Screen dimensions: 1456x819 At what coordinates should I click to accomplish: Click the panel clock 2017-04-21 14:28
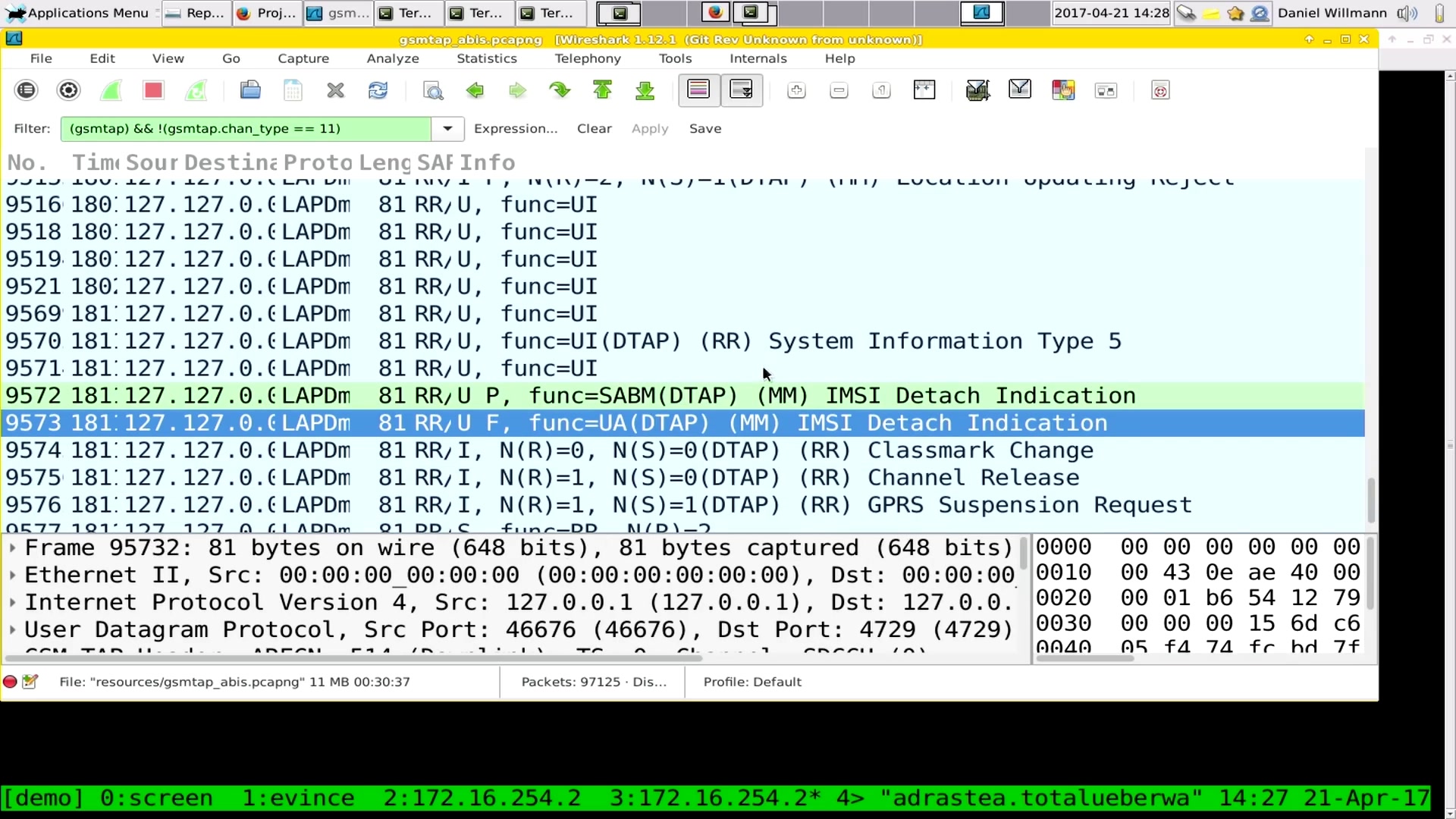(x=1111, y=13)
